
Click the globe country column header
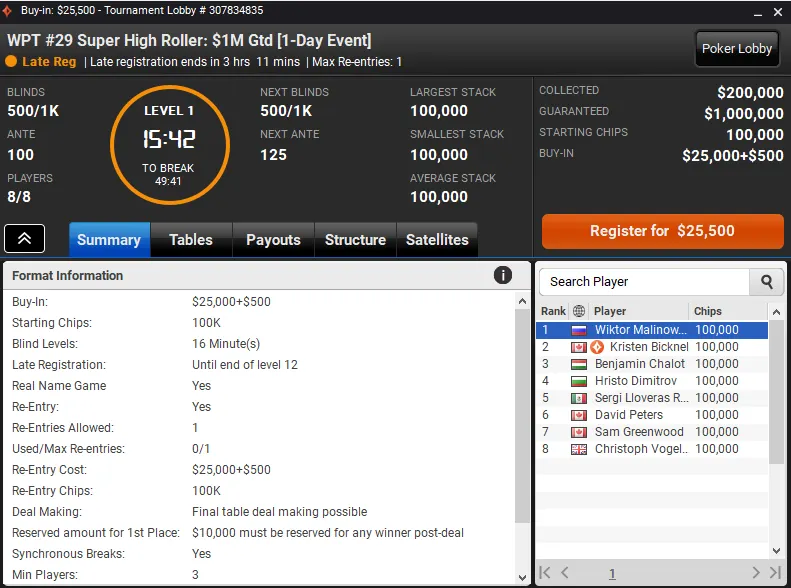pos(579,311)
